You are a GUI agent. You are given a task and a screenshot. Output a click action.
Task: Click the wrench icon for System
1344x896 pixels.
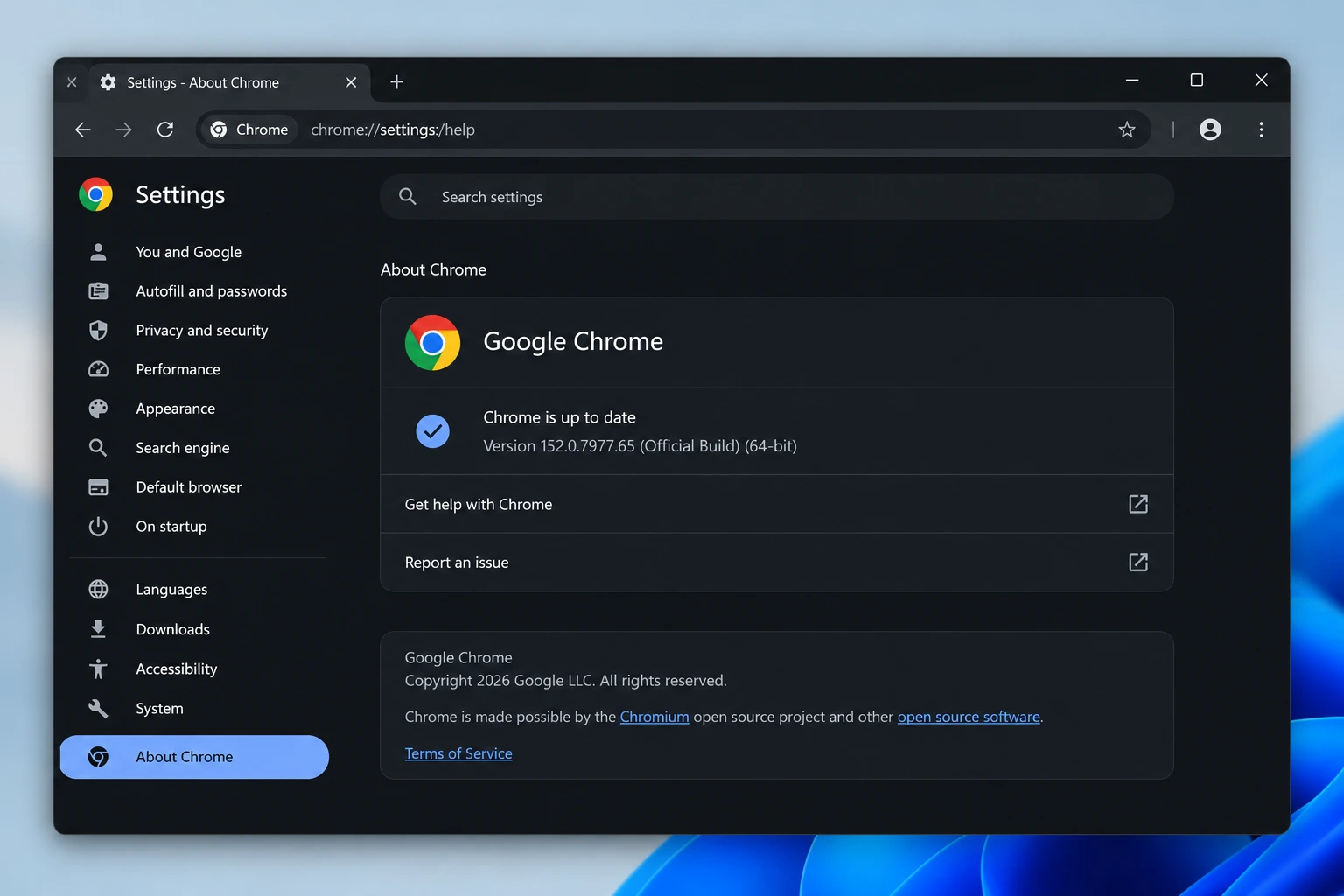98,709
